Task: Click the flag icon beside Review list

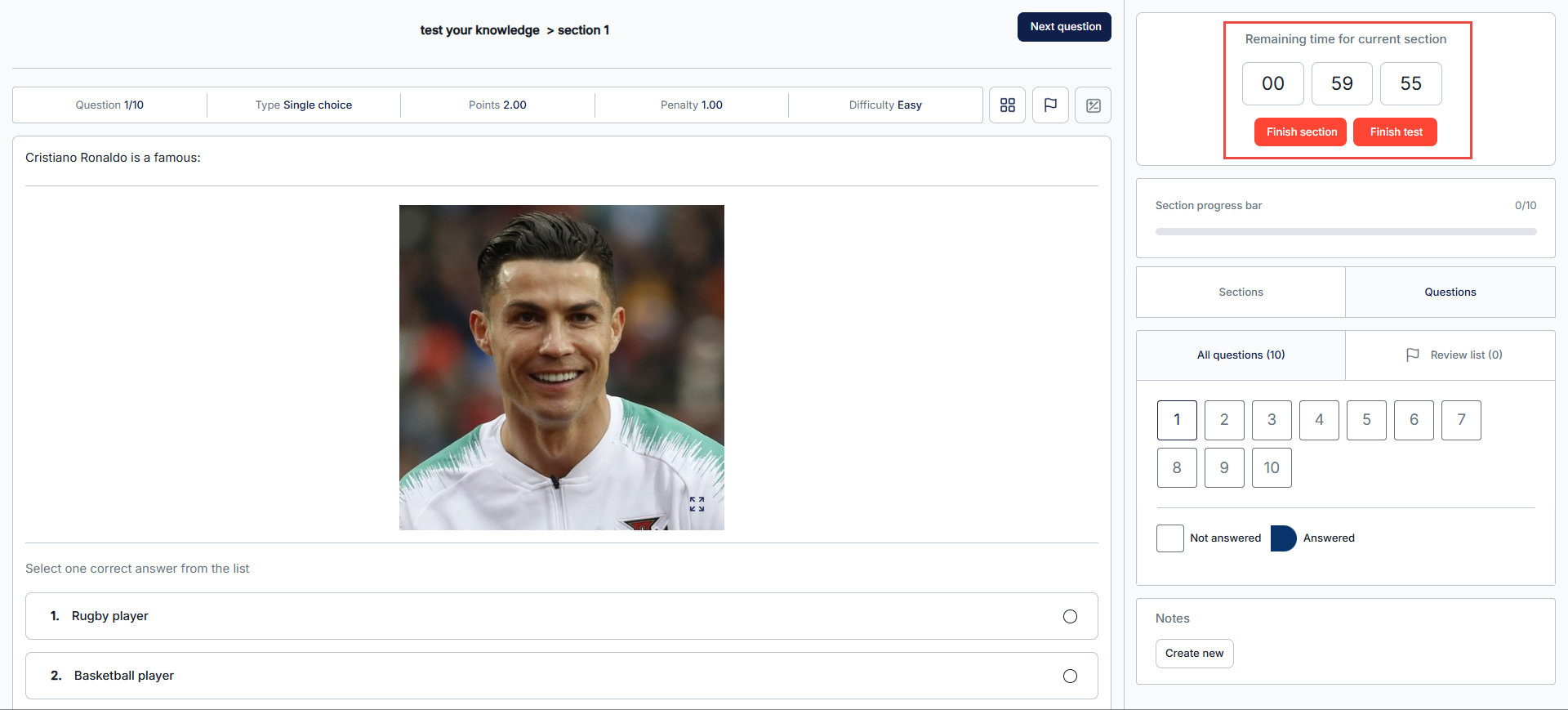Action: click(1412, 355)
